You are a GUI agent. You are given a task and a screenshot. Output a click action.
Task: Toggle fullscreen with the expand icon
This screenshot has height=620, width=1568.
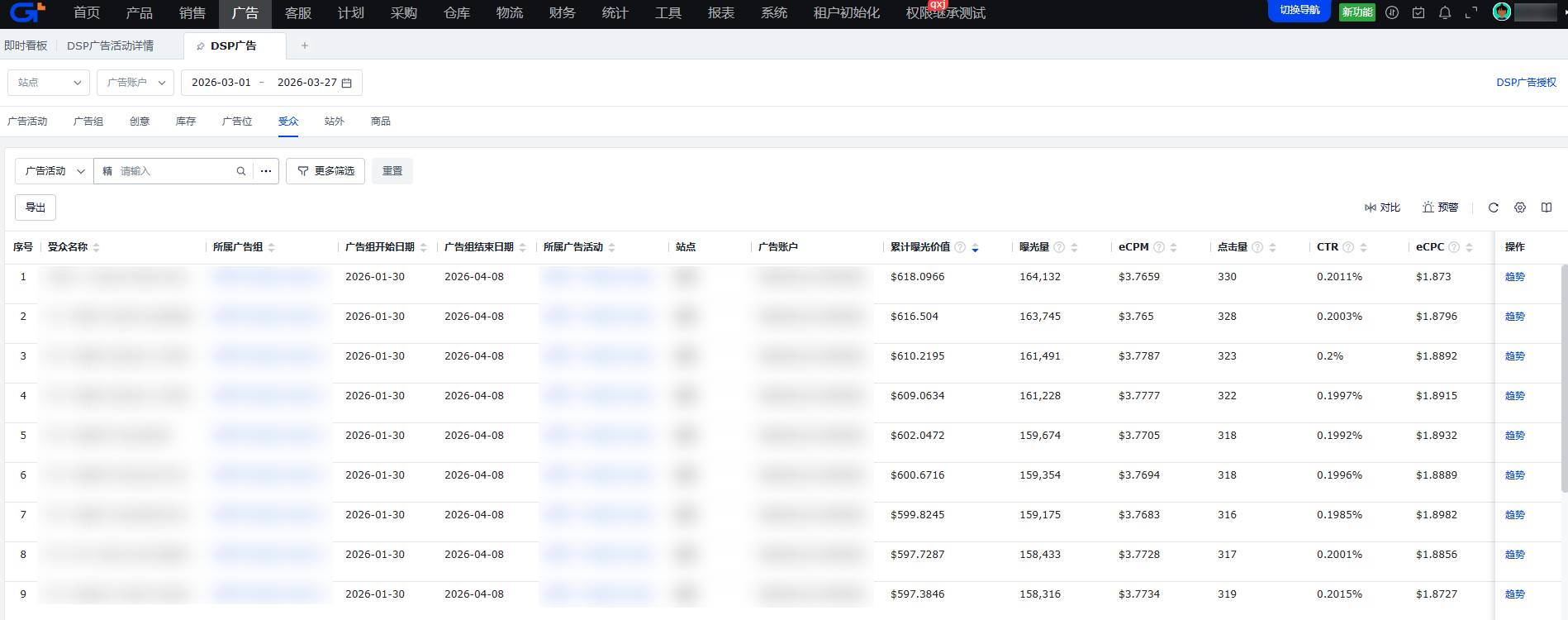click(x=1471, y=13)
